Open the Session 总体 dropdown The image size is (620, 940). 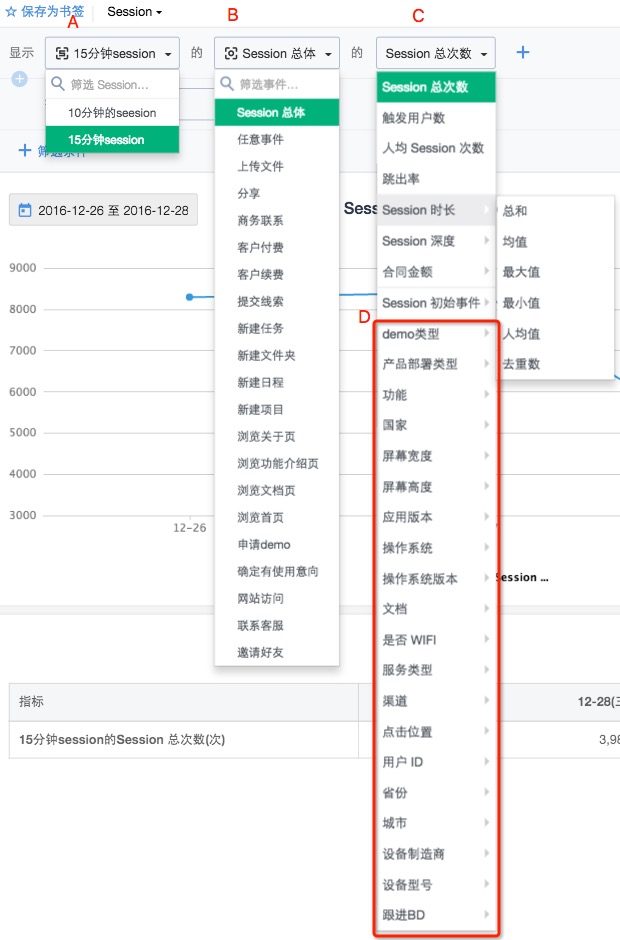pyautogui.click(x=277, y=53)
